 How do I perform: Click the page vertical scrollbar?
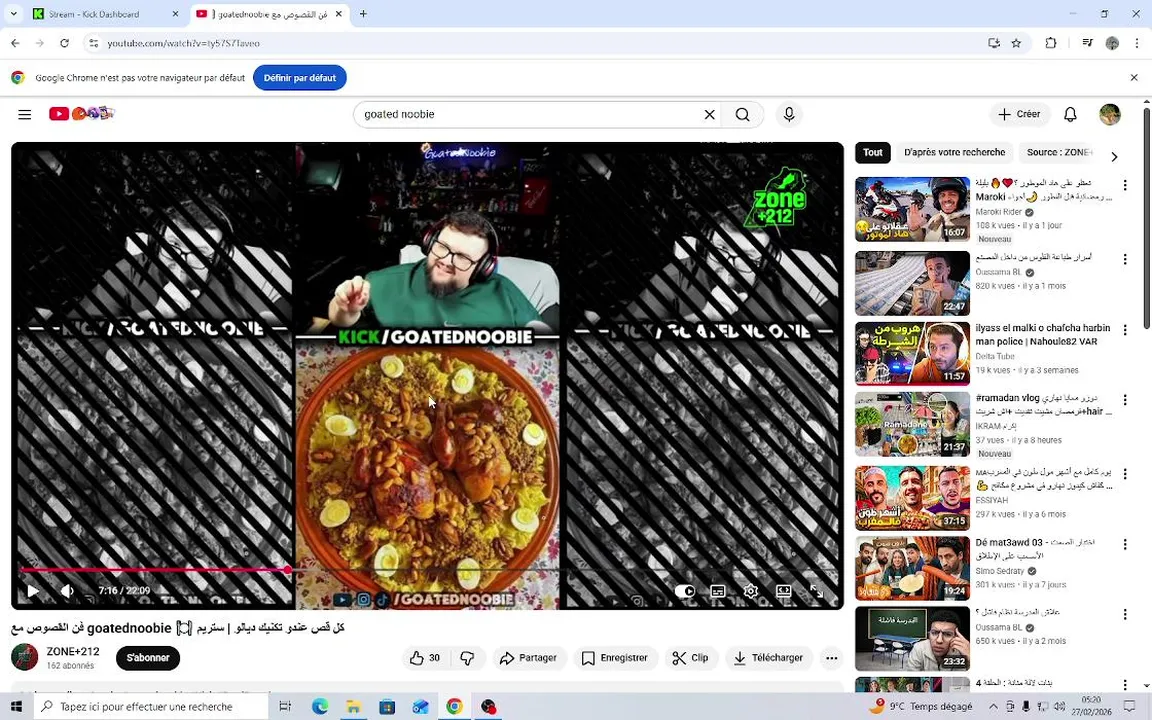pos(1146,219)
